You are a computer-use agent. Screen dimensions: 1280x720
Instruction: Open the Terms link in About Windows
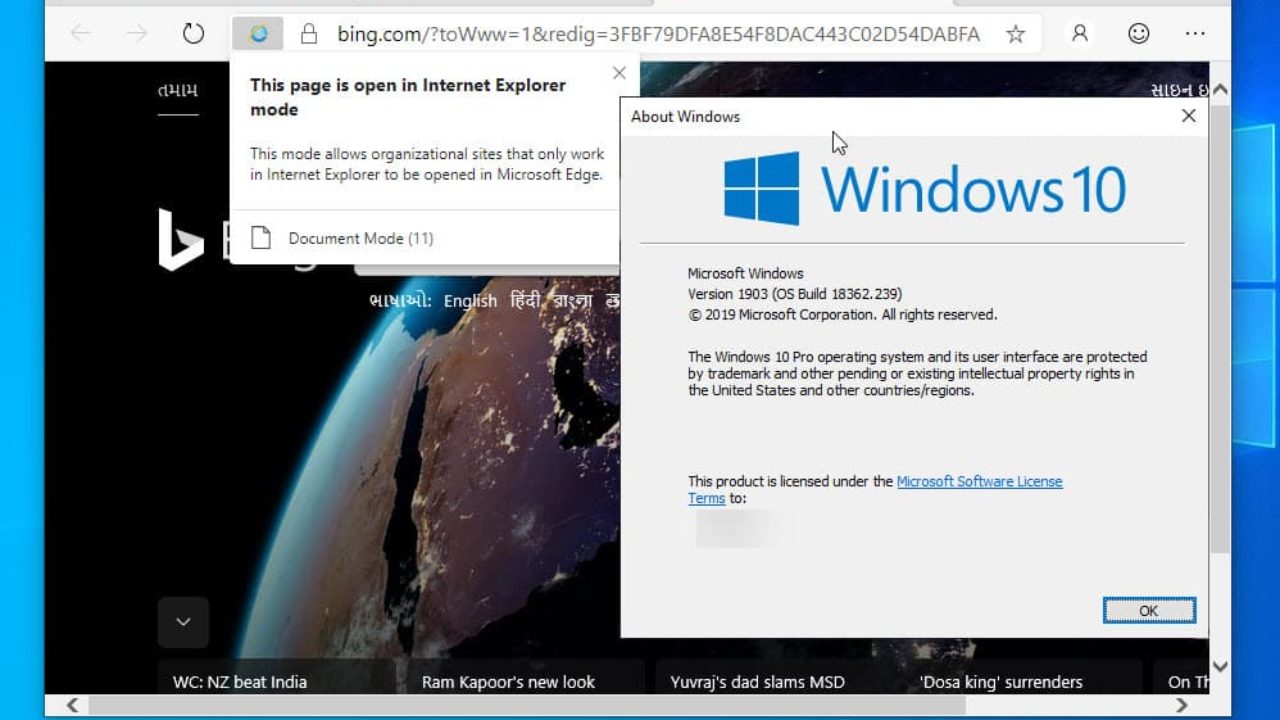(x=706, y=498)
